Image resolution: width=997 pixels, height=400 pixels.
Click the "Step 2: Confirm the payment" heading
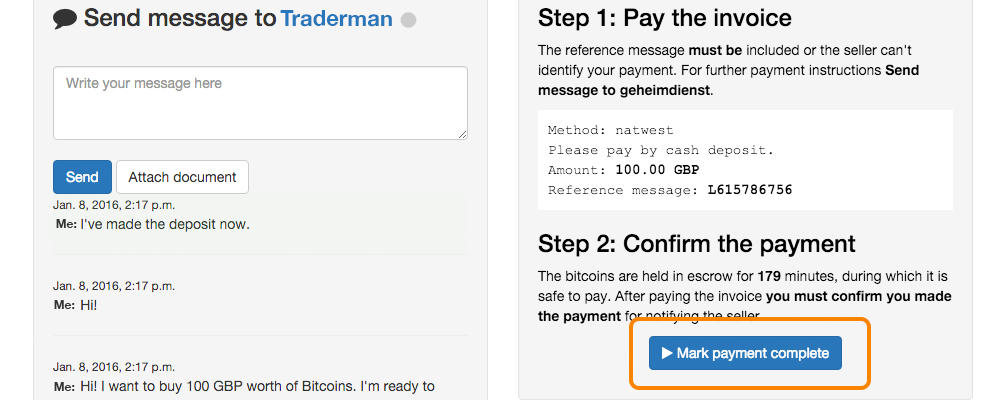click(x=696, y=244)
